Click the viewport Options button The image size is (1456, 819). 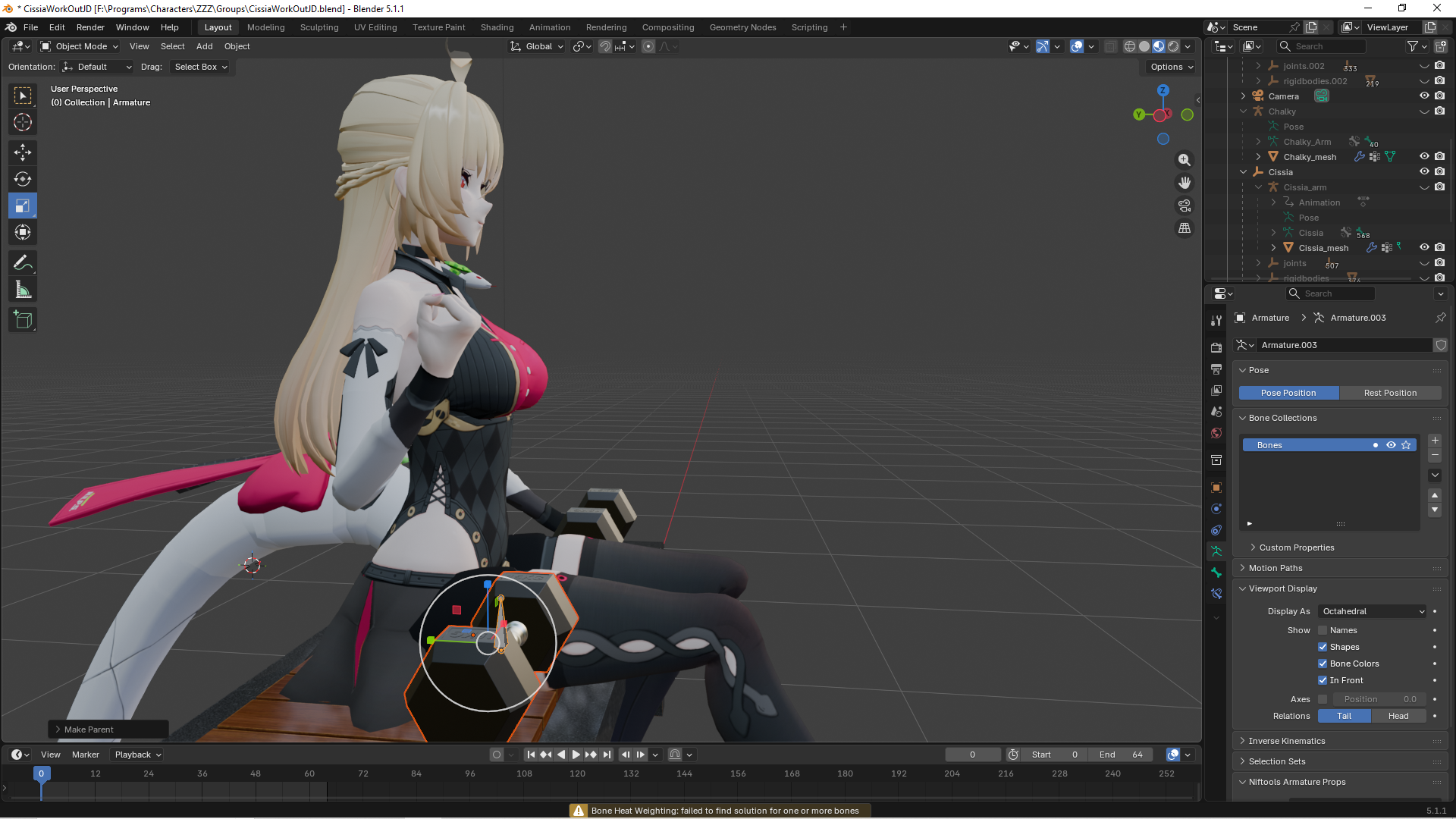click(x=1172, y=67)
